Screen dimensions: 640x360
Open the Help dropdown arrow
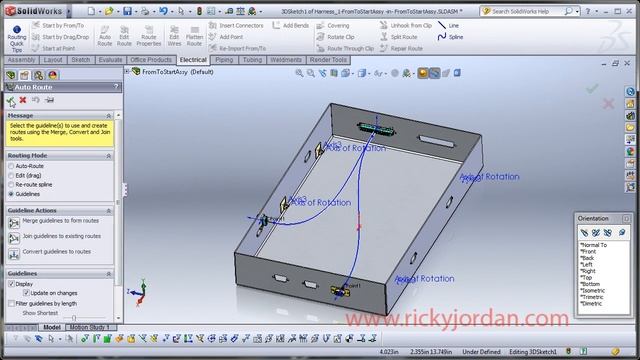[596, 12]
